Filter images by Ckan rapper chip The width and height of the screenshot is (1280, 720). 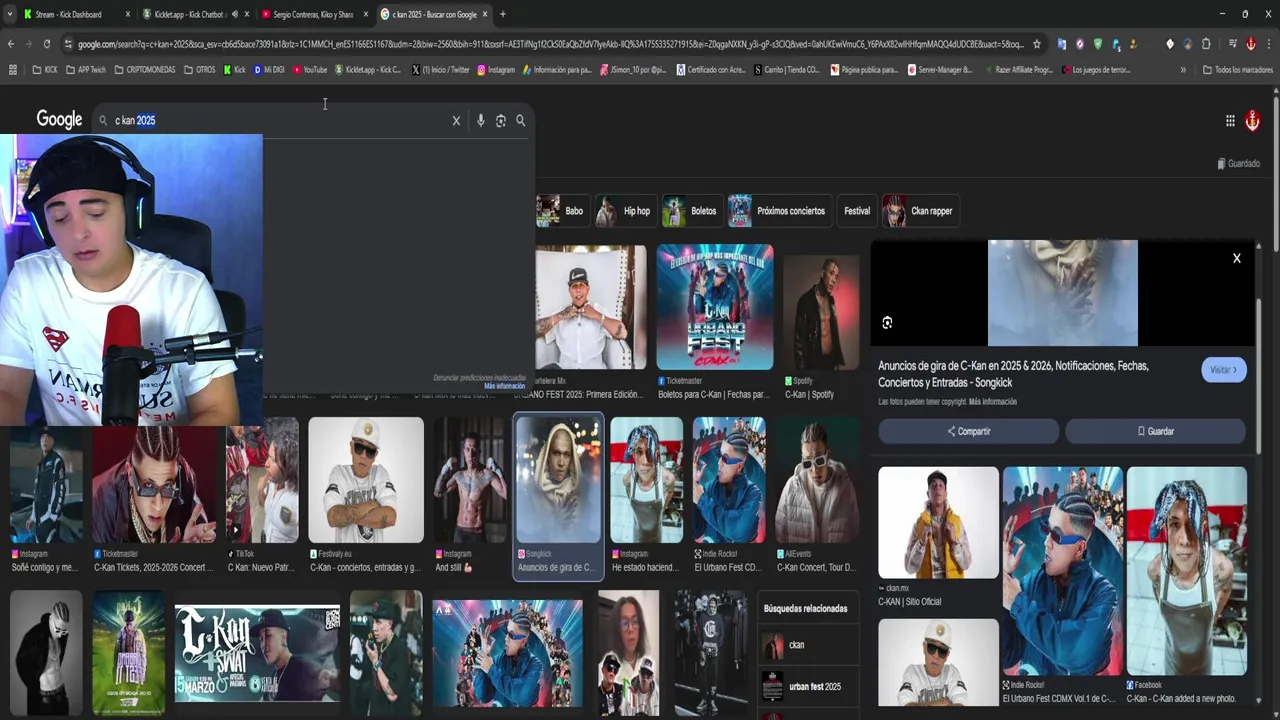920,211
